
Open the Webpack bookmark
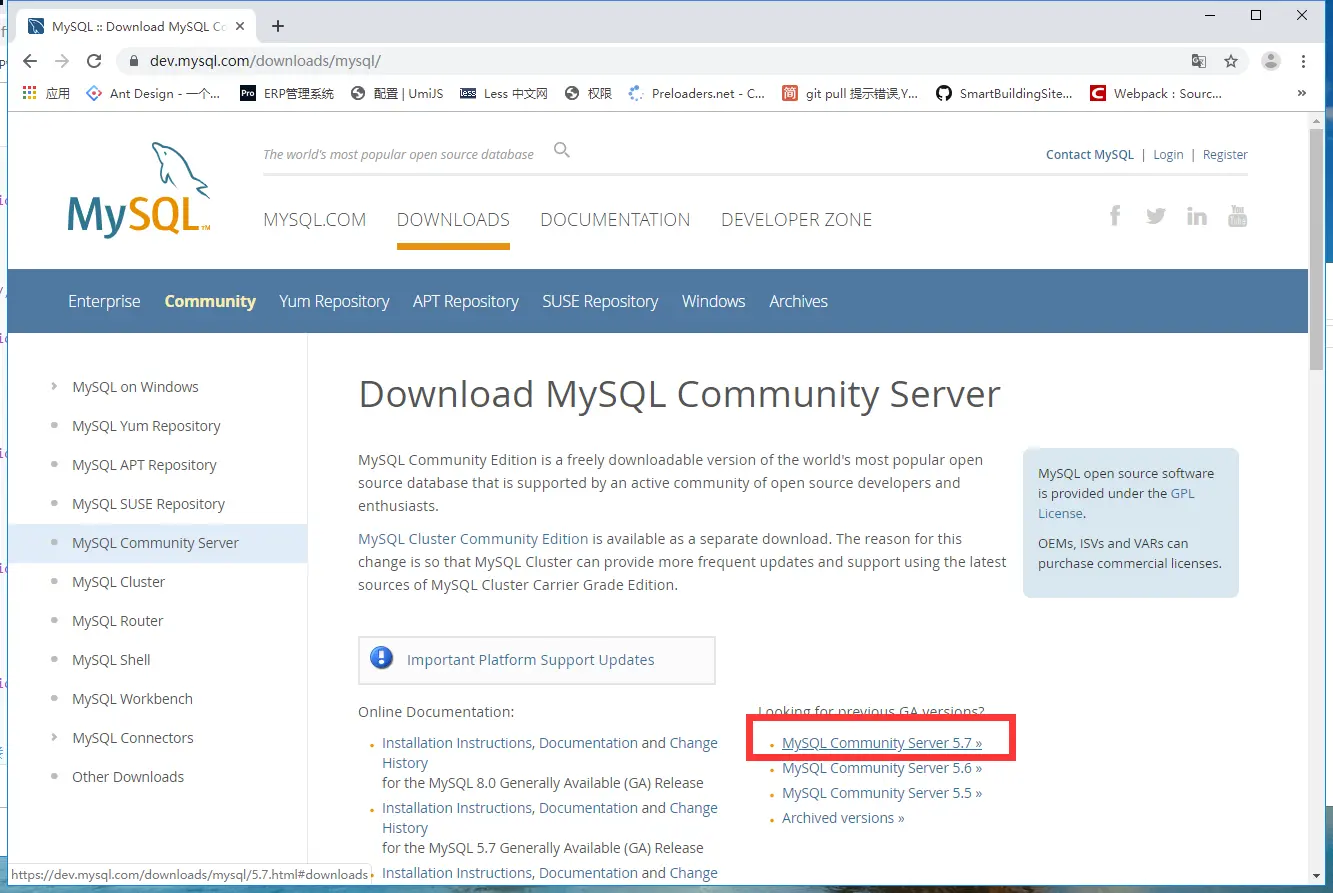[1156, 93]
